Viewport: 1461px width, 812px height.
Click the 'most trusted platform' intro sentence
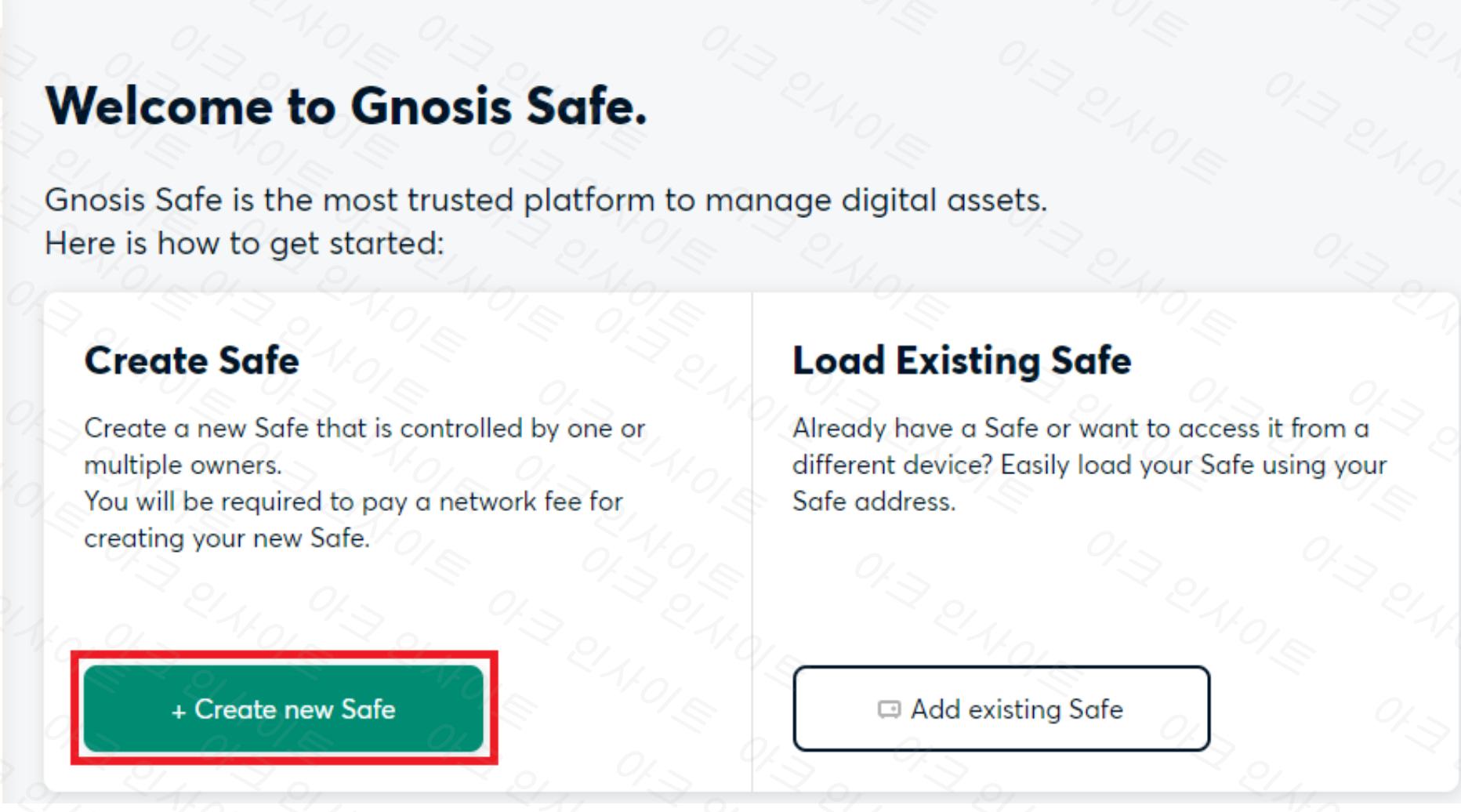click(x=546, y=200)
